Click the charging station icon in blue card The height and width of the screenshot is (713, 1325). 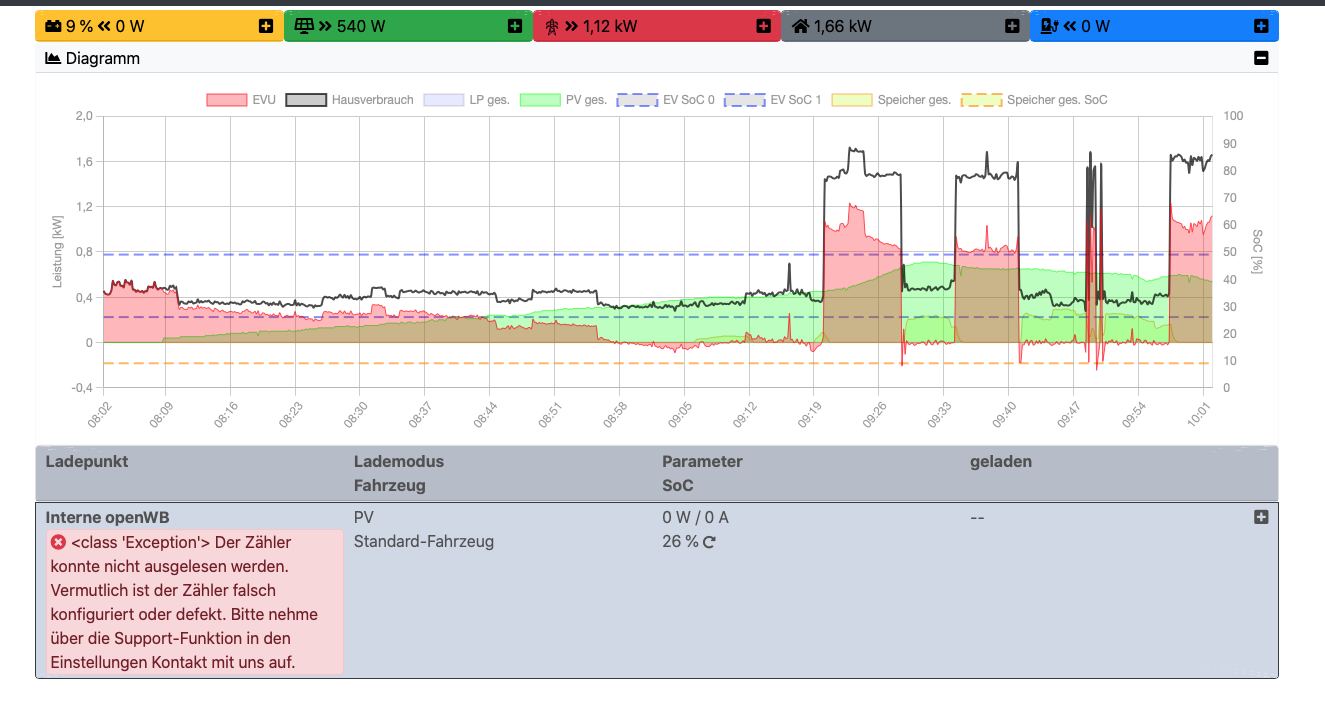tap(1049, 26)
